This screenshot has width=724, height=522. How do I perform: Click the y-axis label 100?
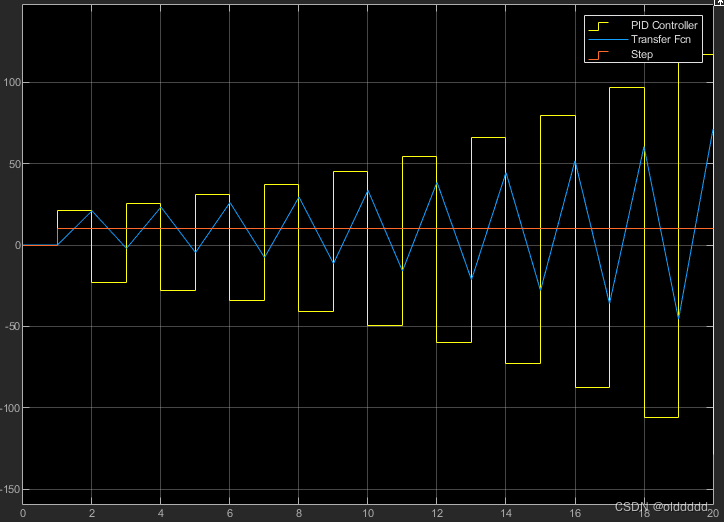[x=12, y=83]
